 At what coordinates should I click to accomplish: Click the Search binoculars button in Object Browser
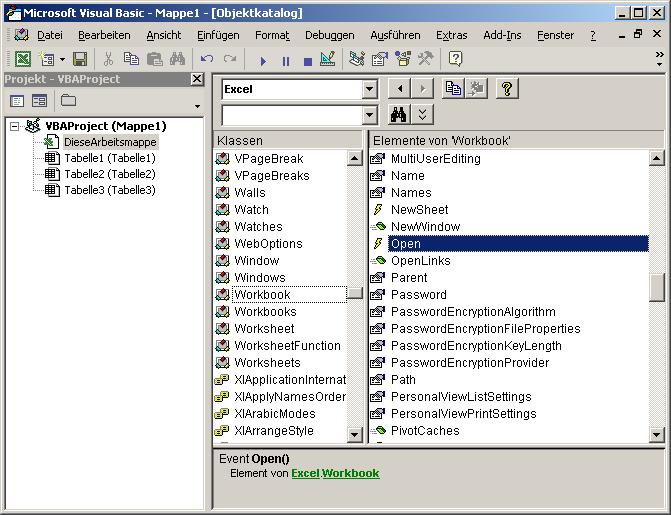pyautogui.click(x=399, y=114)
